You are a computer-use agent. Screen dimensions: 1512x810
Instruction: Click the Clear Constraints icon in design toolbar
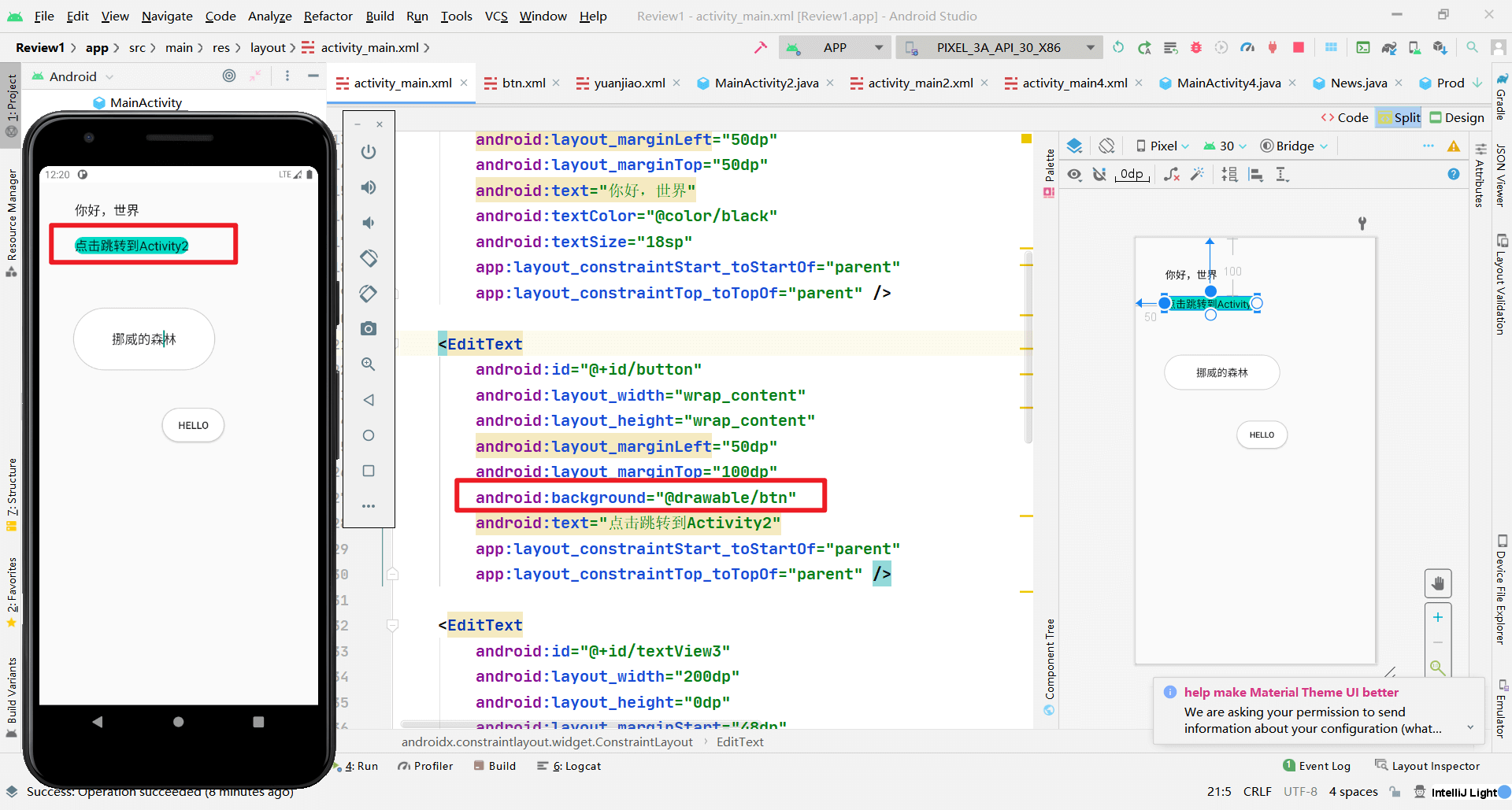pyautogui.click(x=1172, y=175)
